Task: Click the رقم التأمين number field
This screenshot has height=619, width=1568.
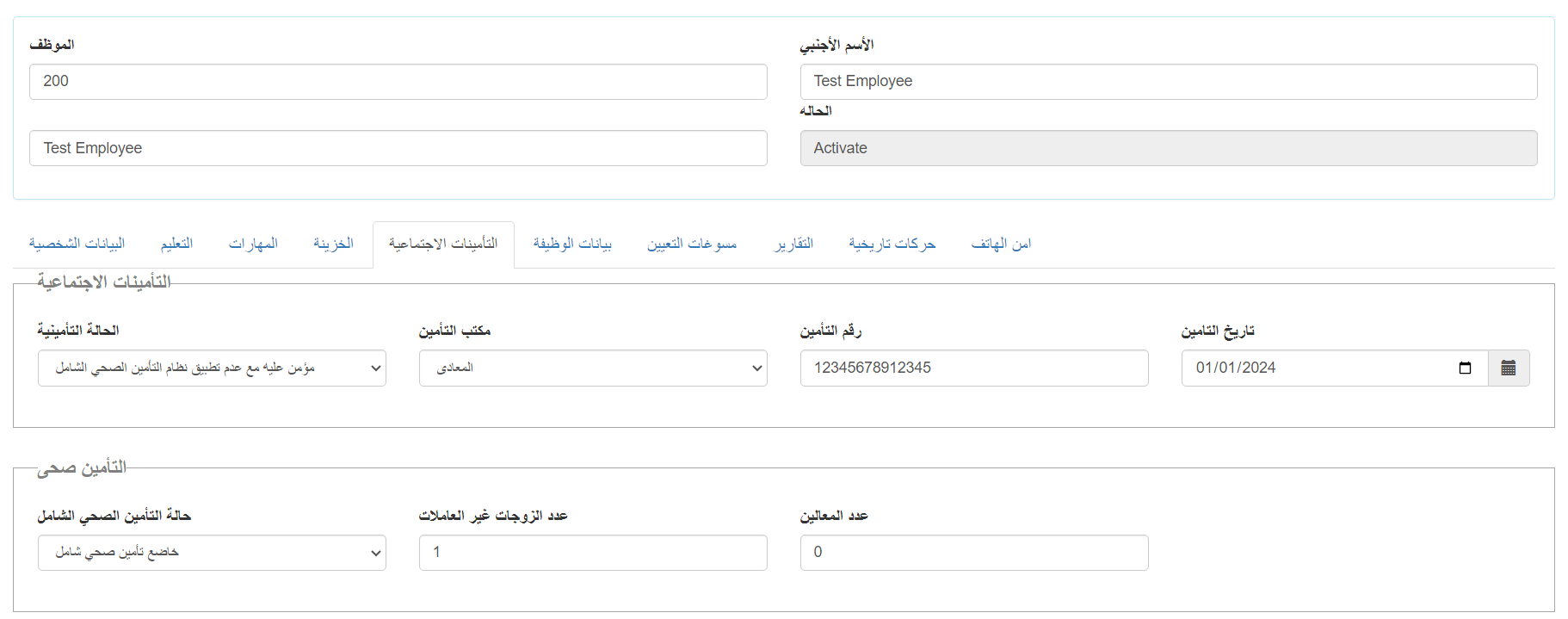Action: (x=973, y=368)
